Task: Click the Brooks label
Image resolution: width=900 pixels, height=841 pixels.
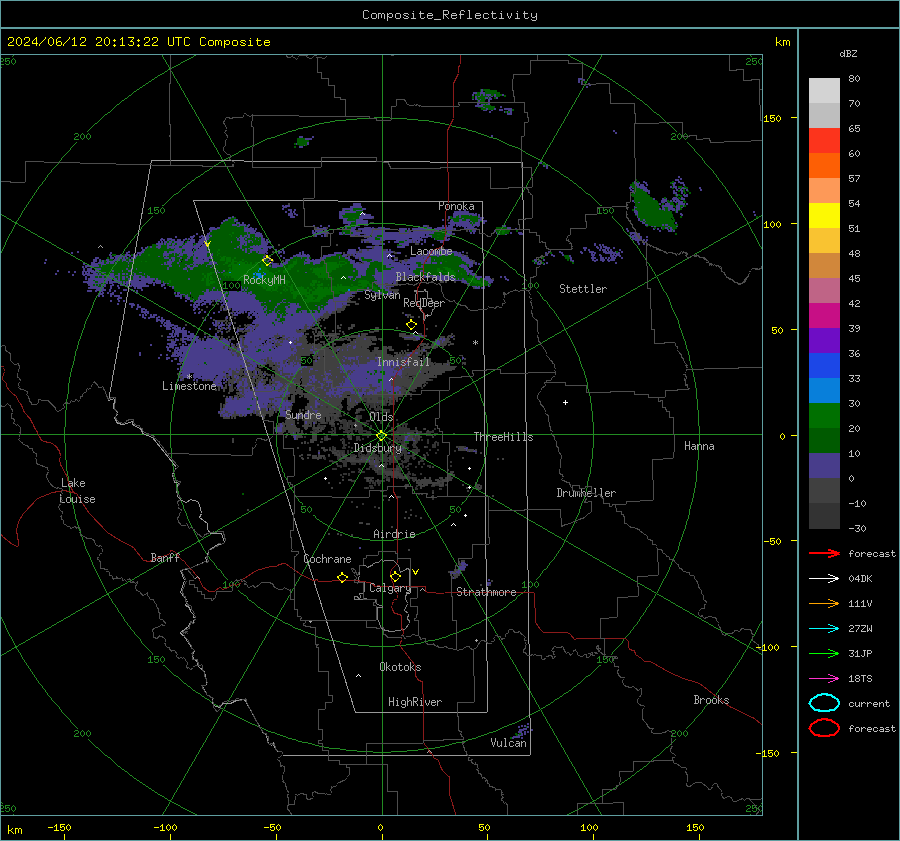Action: click(x=711, y=700)
